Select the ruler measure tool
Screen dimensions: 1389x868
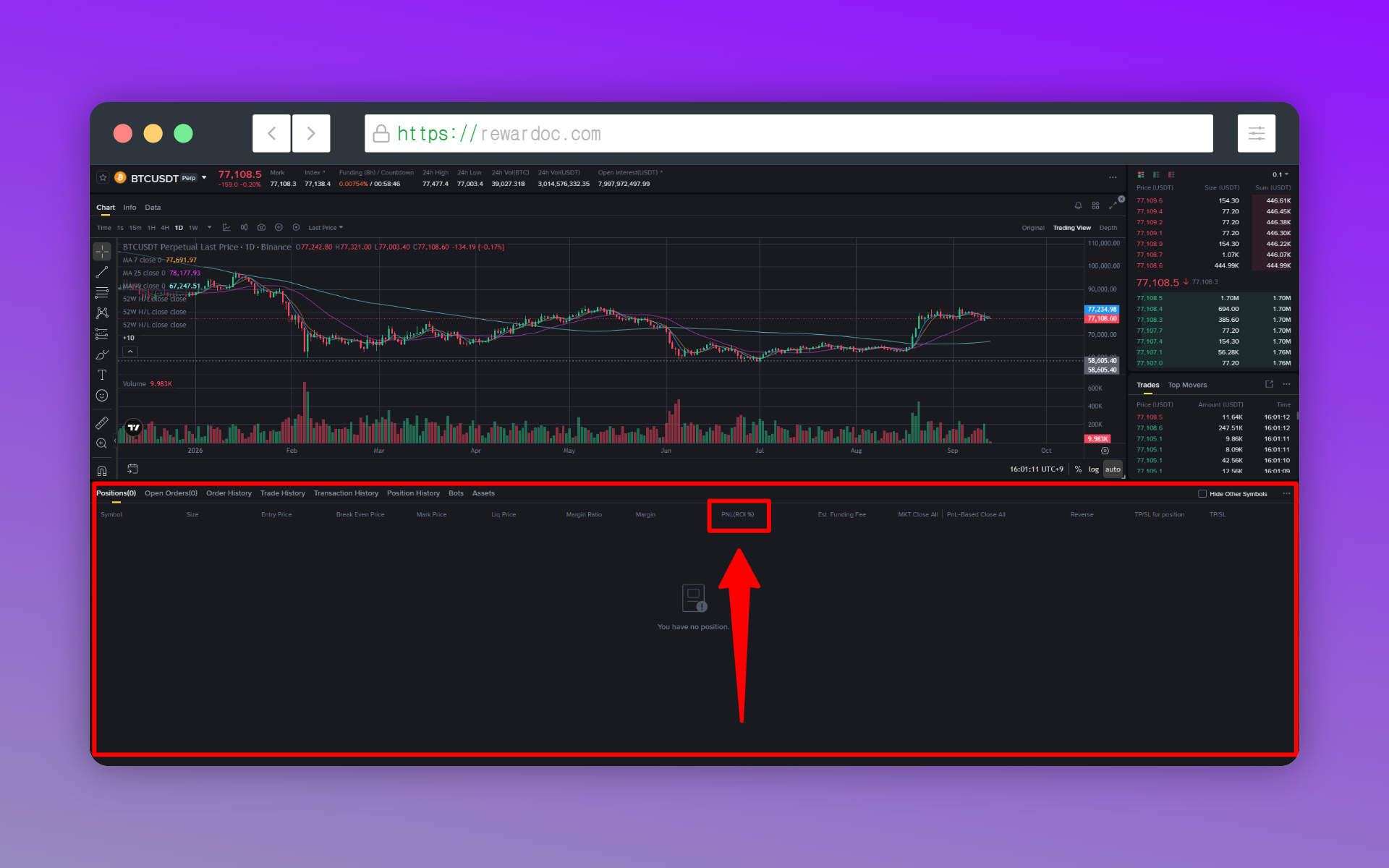[x=102, y=422]
